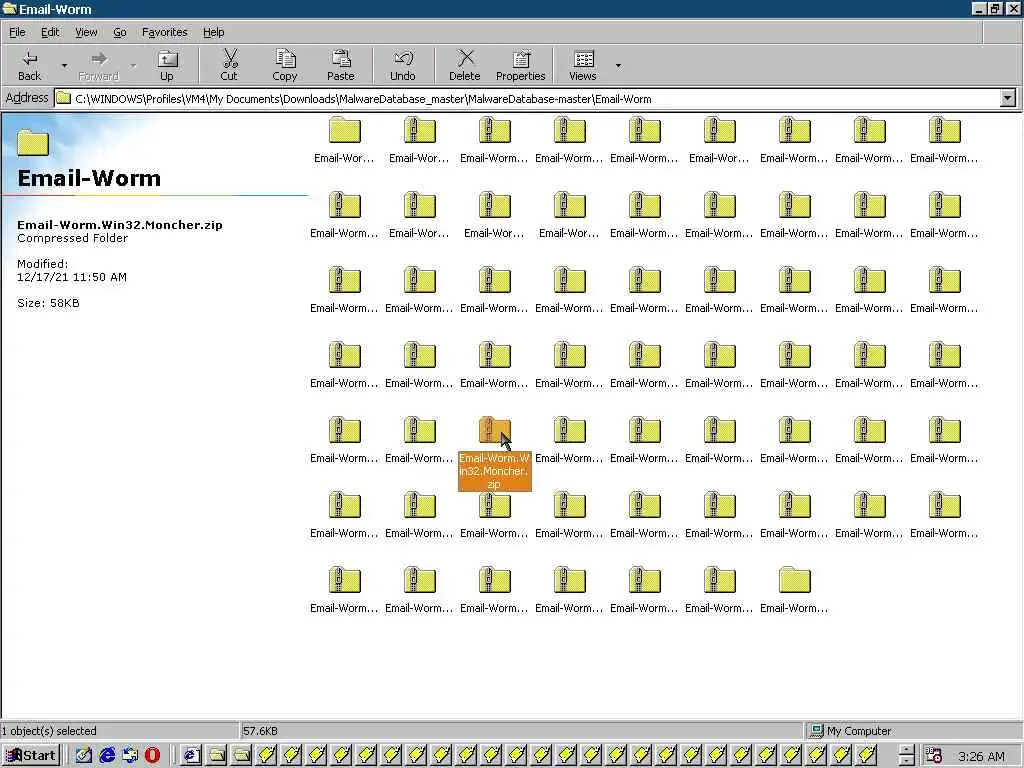Viewport: 1024px width, 768px height.
Task: Click the Task Scheduler system tray icon
Action: (935, 756)
